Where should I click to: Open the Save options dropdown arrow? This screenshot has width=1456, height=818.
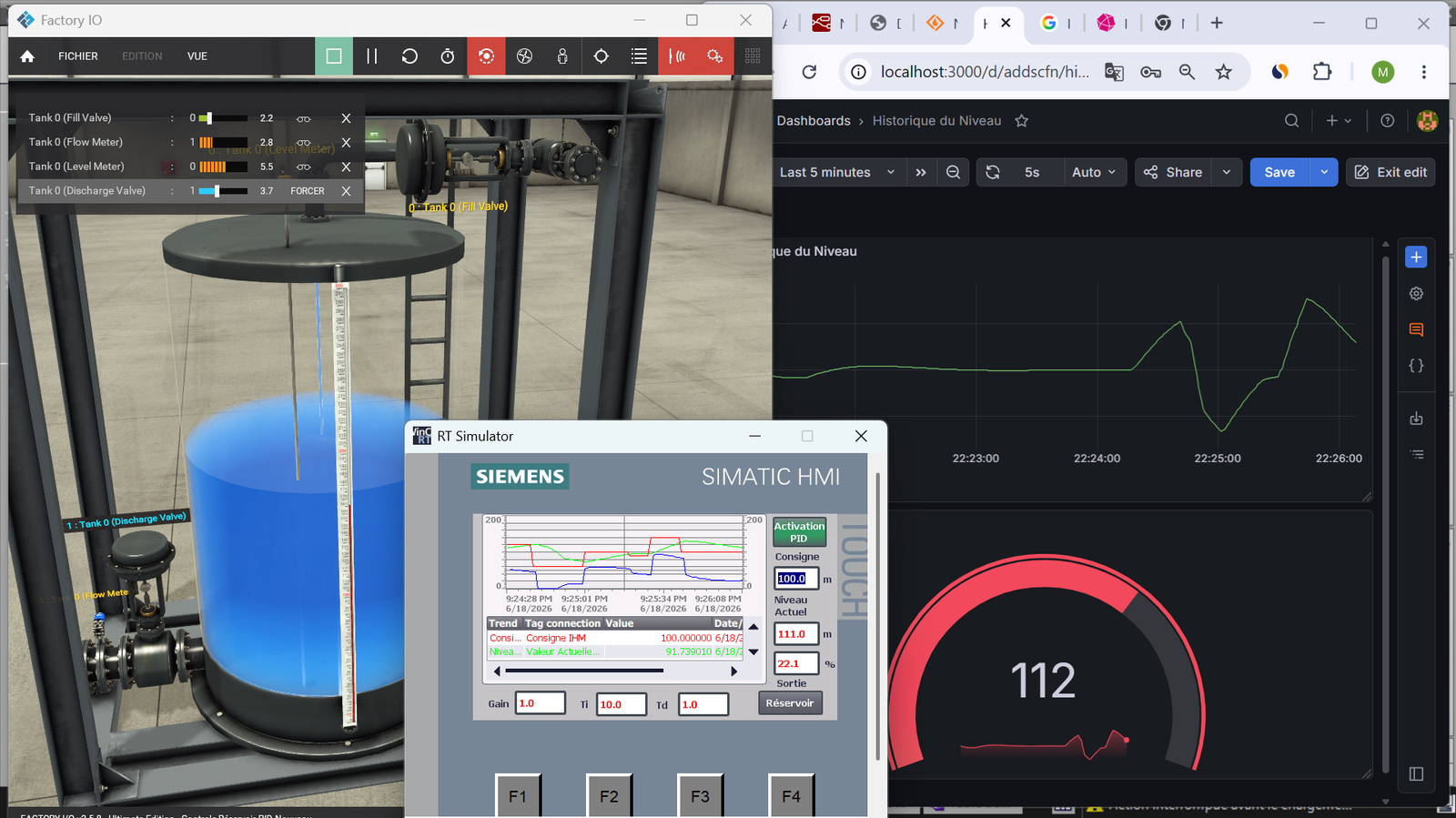click(1324, 172)
